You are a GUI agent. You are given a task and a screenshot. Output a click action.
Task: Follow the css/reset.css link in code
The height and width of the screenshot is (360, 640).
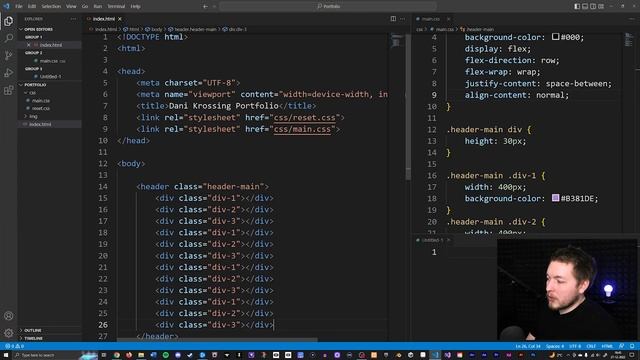(304, 118)
